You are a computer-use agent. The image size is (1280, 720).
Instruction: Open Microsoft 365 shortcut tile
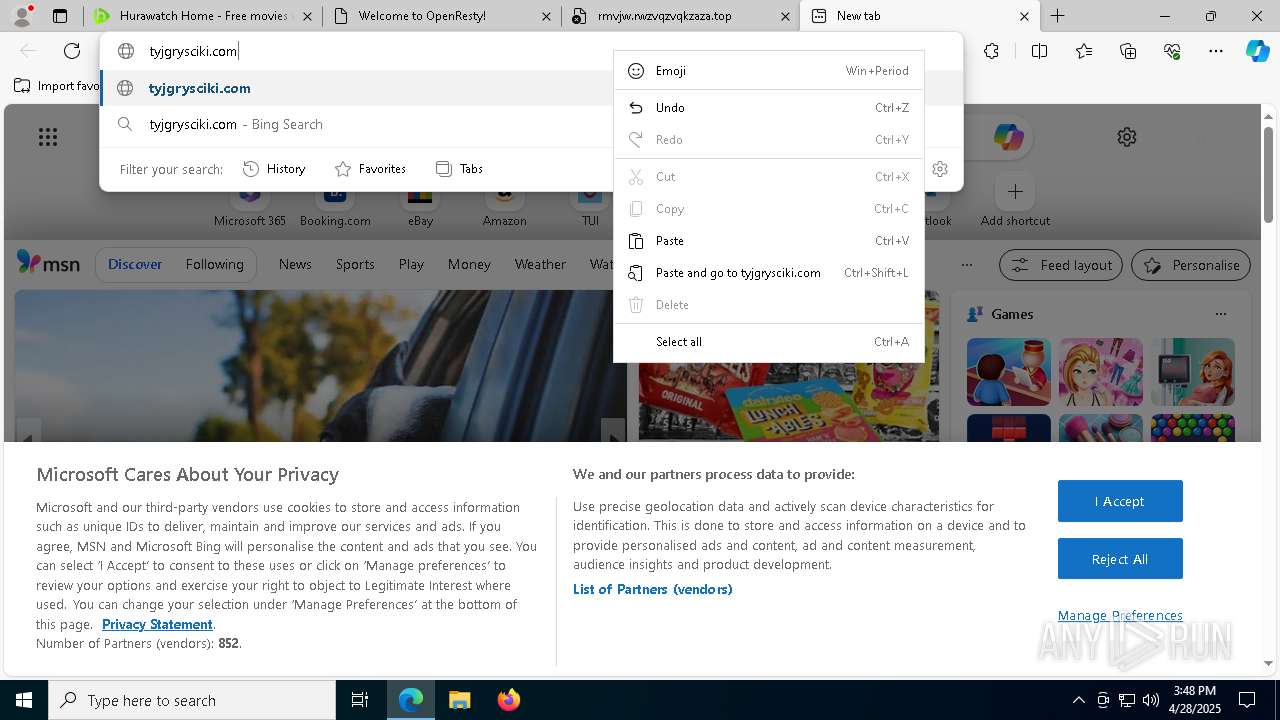click(x=250, y=205)
